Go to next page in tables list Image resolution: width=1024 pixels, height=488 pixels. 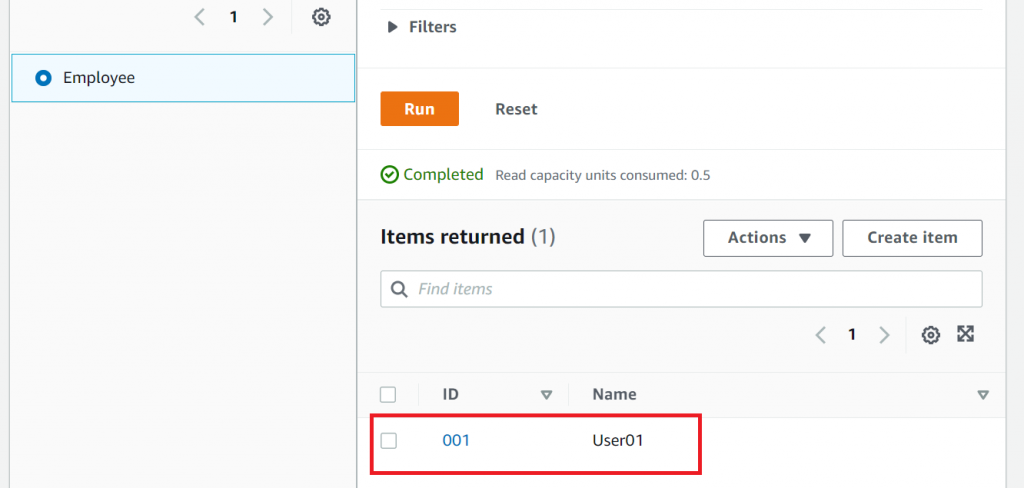(x=267, y=17)
